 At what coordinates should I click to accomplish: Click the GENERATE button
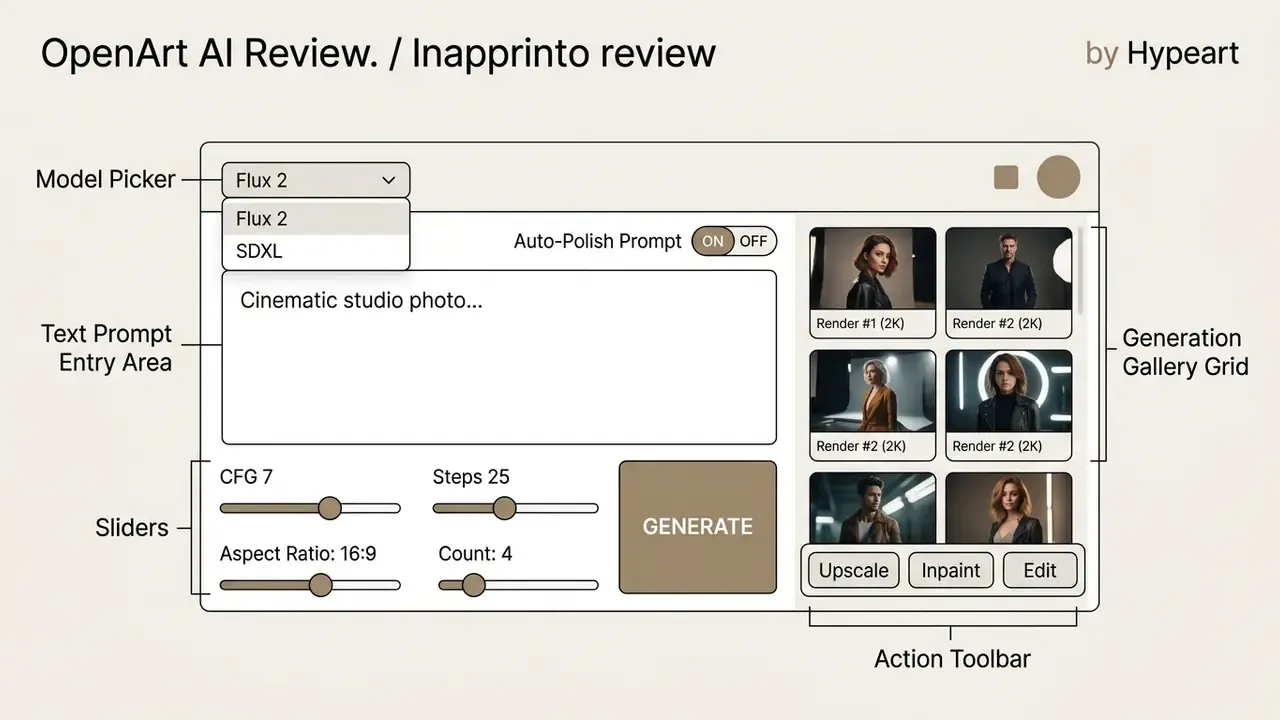point(698,527)
